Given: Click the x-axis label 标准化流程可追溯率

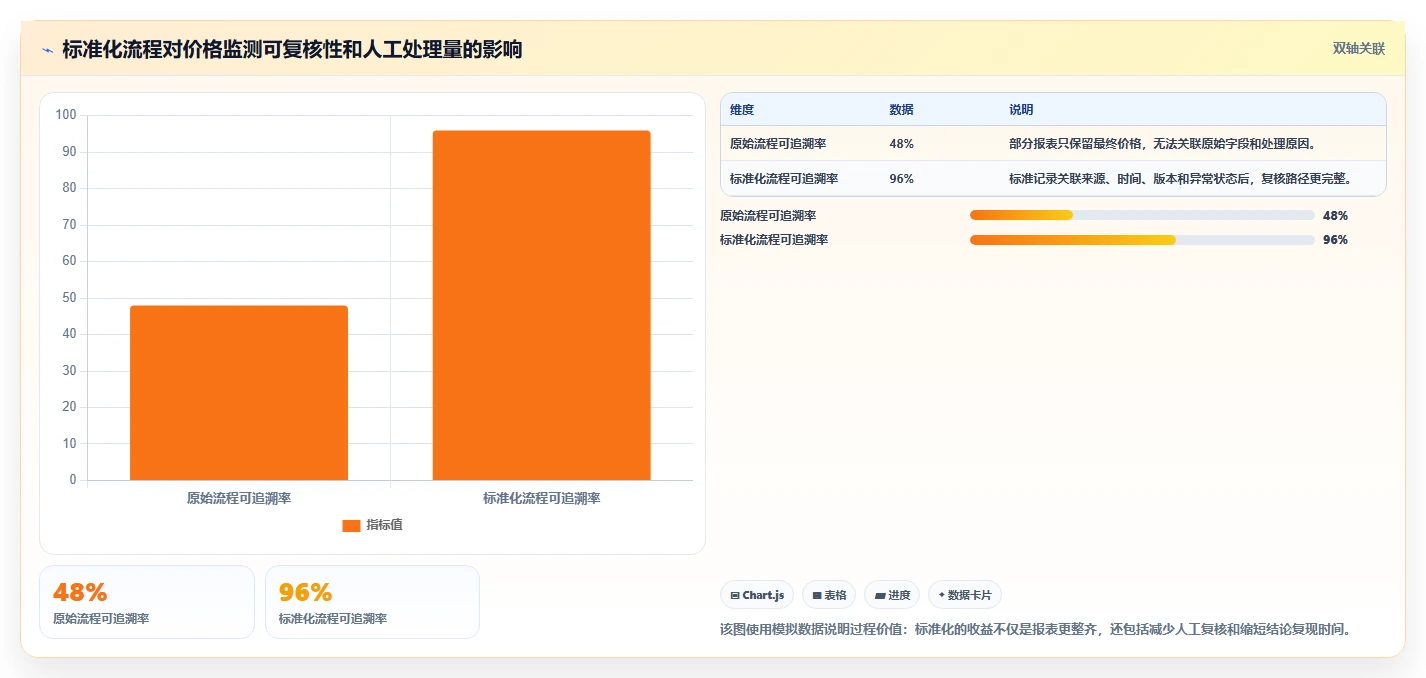Looking at the screenshot, I should point(541,498).
